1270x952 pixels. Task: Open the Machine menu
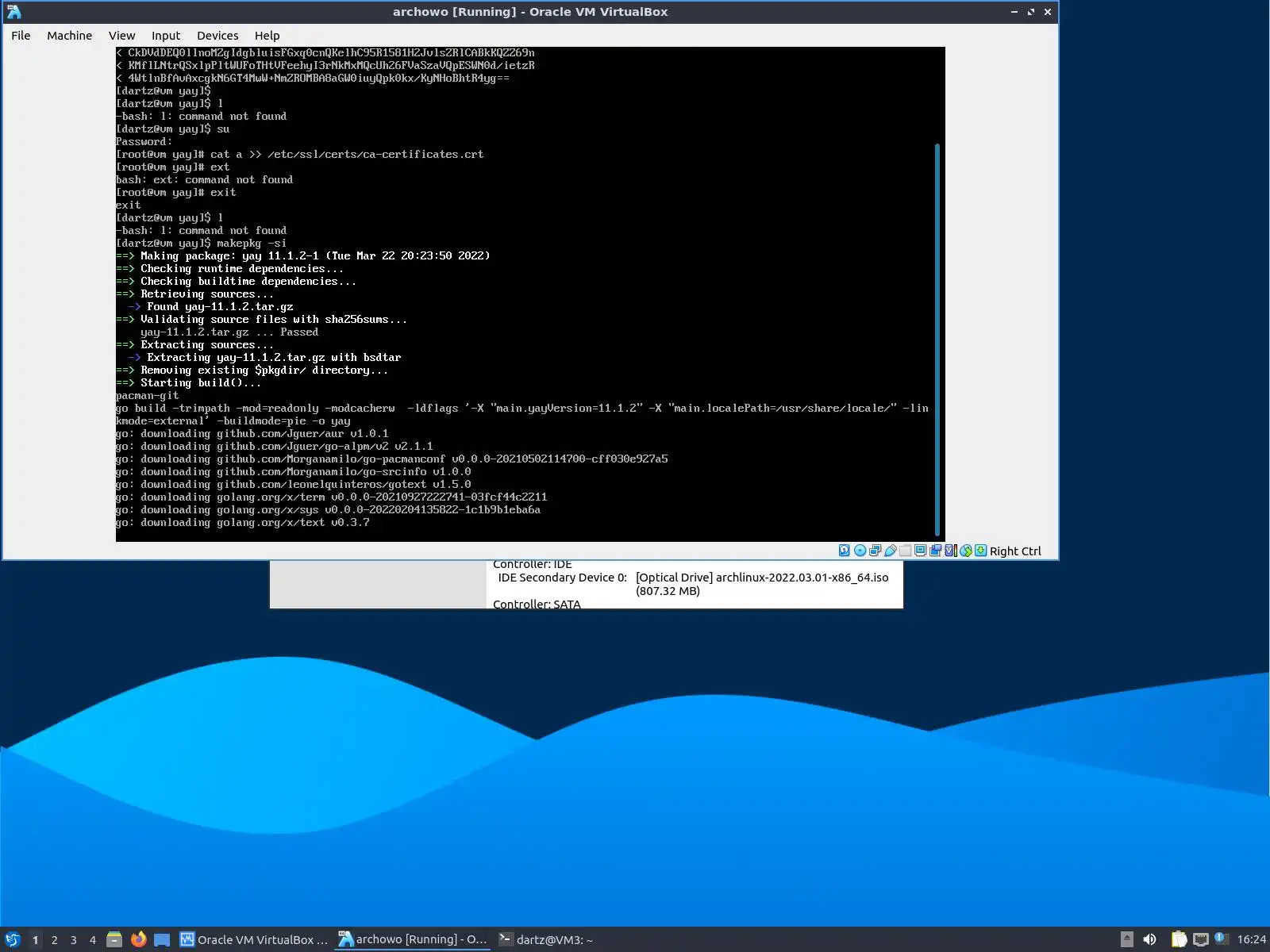coord(69,36)
